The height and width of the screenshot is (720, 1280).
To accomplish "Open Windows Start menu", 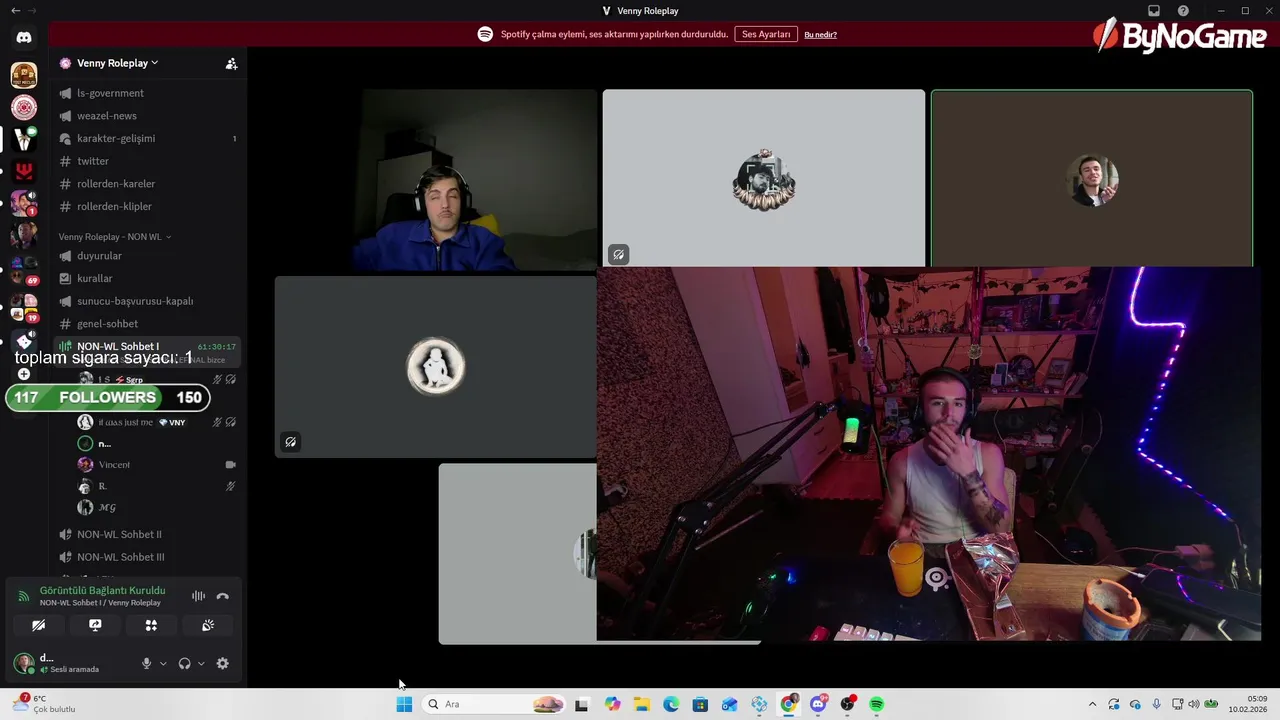I will (x=404, y=704).
